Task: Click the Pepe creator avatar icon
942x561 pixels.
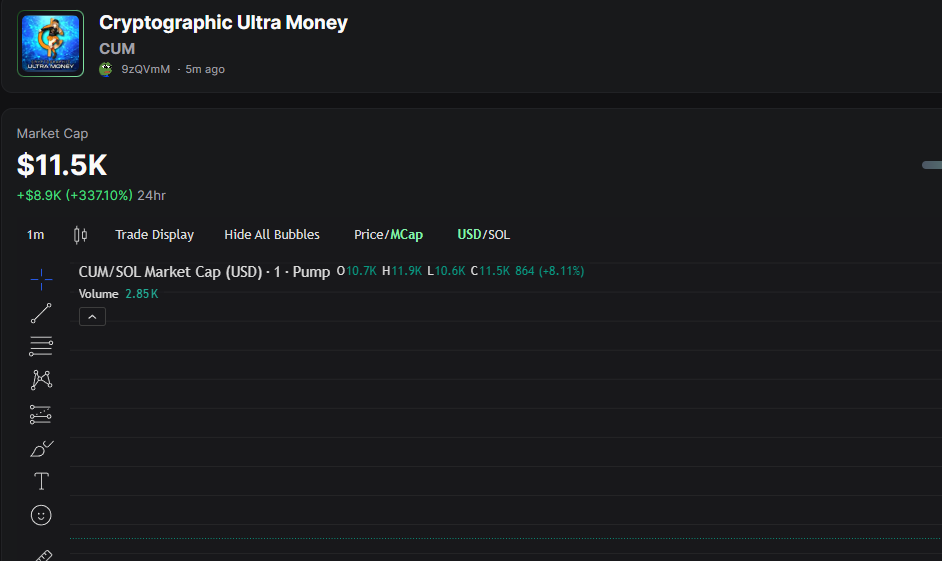Action: point(106,69)
